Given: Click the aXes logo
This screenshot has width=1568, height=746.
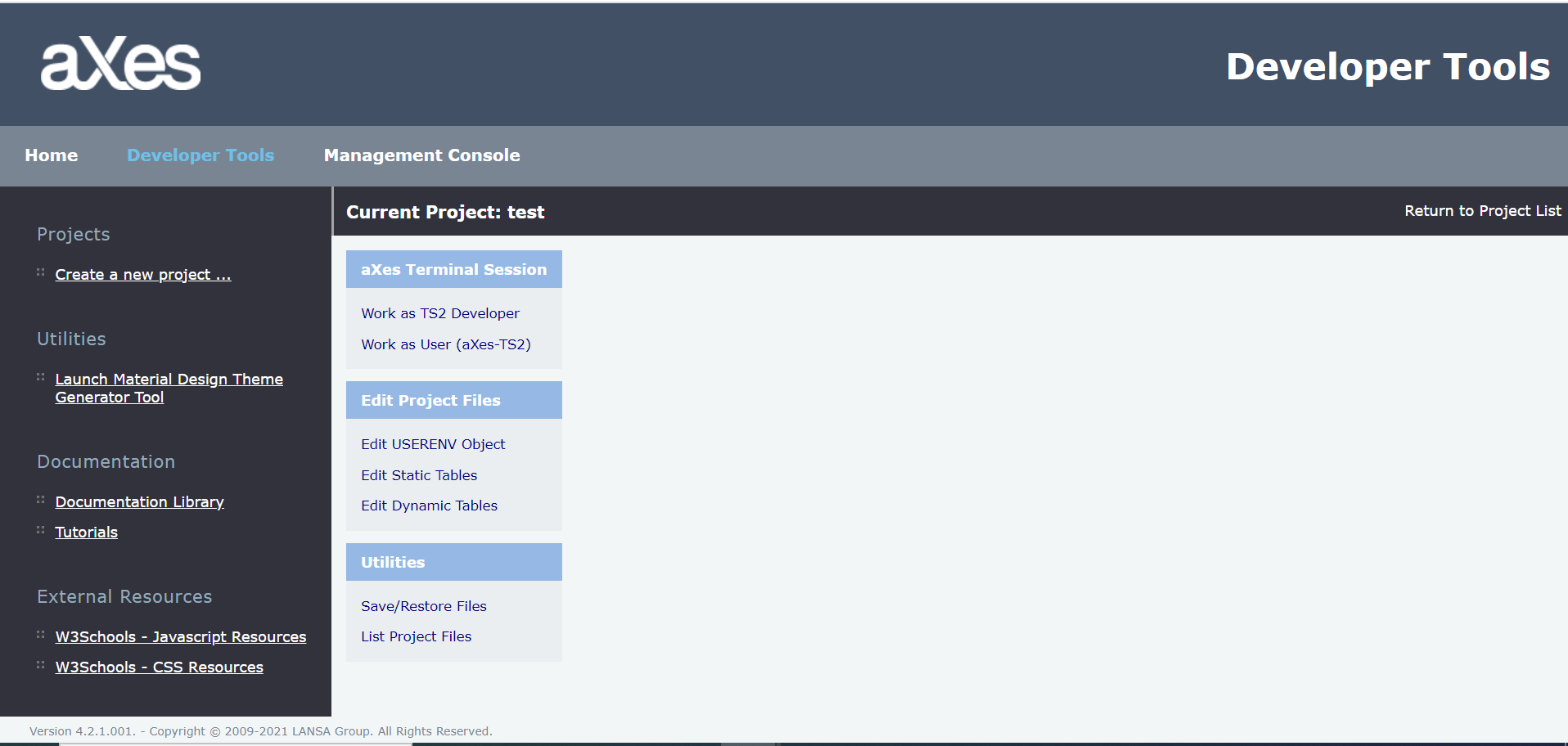Looking at the screenshot, I should click(x=120, y=64).
